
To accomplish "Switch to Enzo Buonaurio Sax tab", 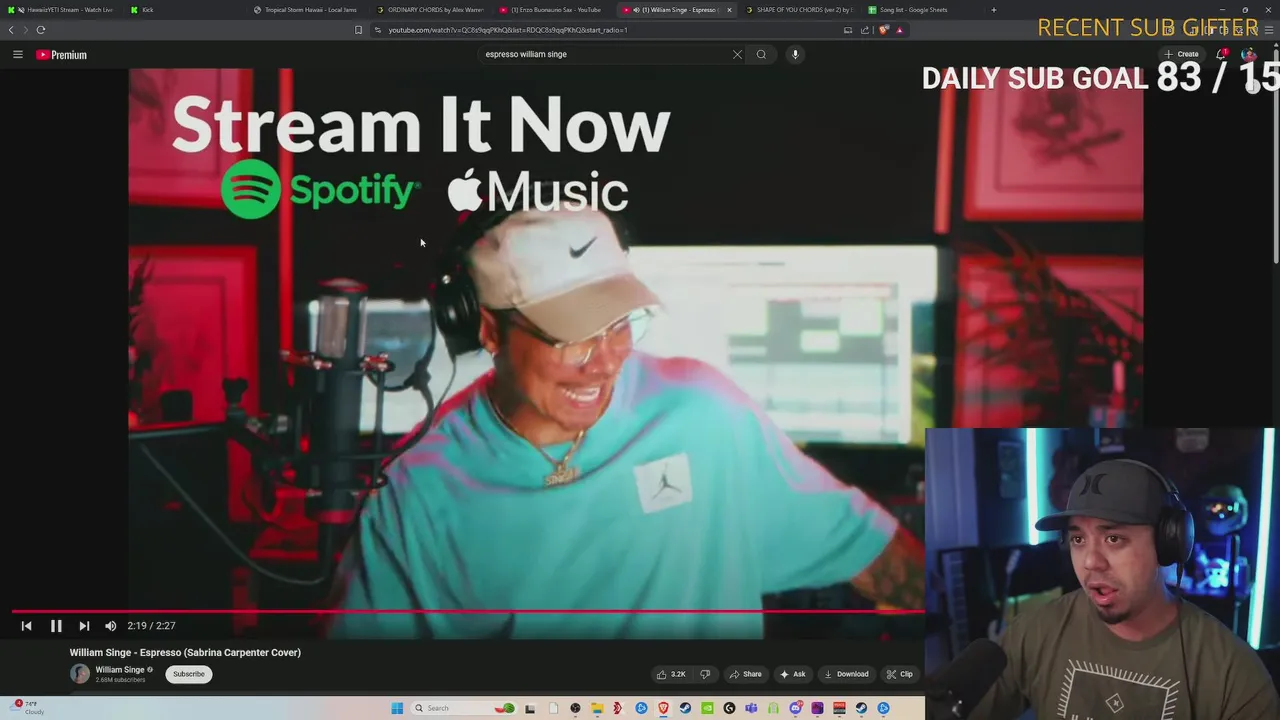I will pos(554,10).
